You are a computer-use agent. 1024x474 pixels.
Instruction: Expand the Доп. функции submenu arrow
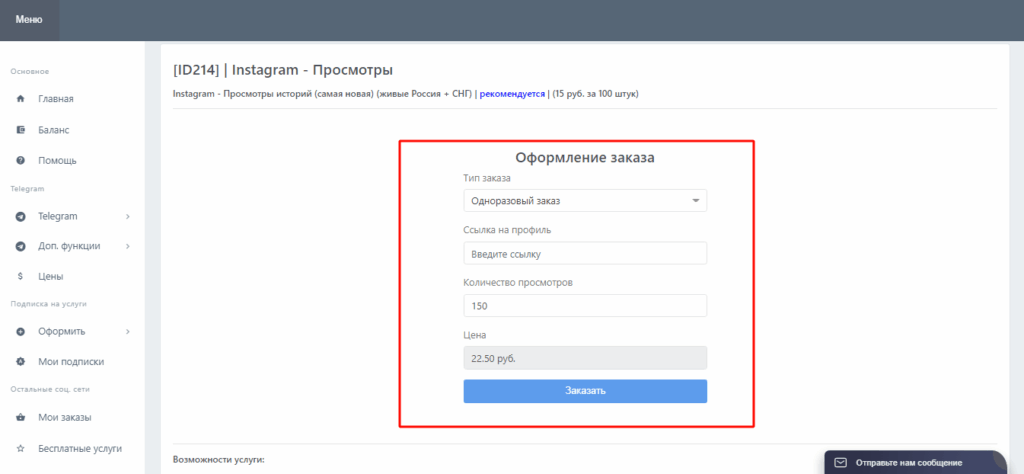click(128, 246)
